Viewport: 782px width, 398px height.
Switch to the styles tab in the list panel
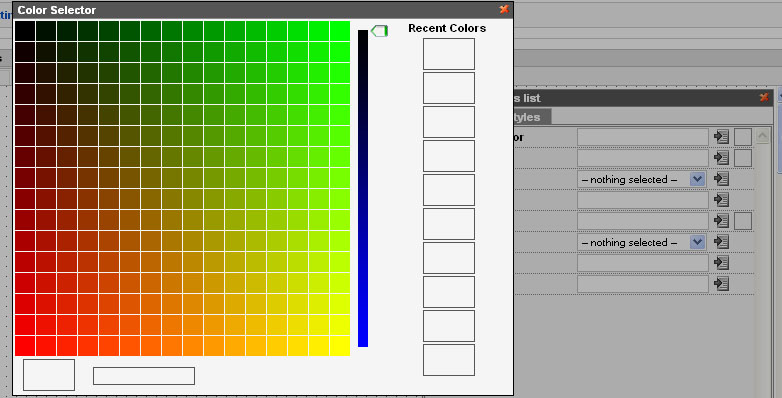(532, 117)
